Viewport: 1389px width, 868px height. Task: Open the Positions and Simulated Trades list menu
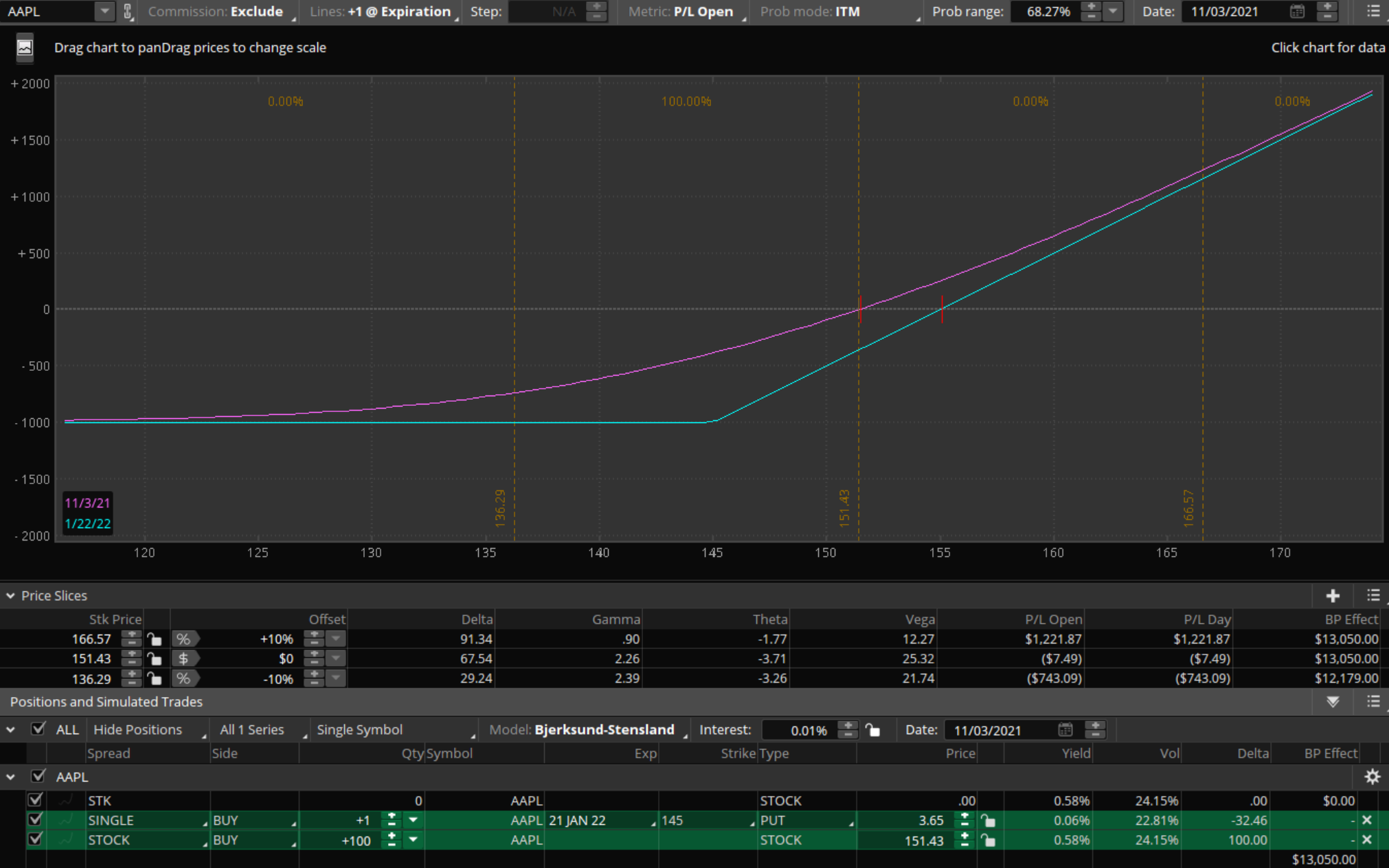pyautogui.click(x=1373, y=701)
